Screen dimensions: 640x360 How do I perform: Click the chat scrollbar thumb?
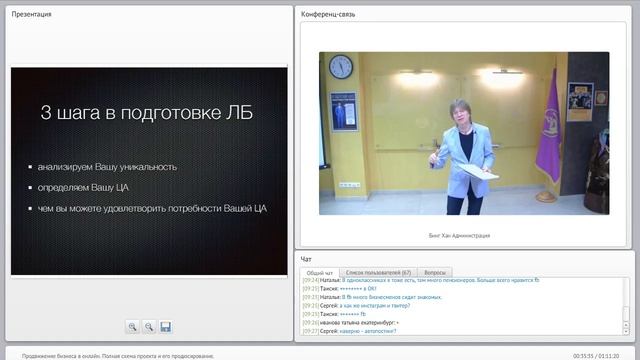(626, 314)
